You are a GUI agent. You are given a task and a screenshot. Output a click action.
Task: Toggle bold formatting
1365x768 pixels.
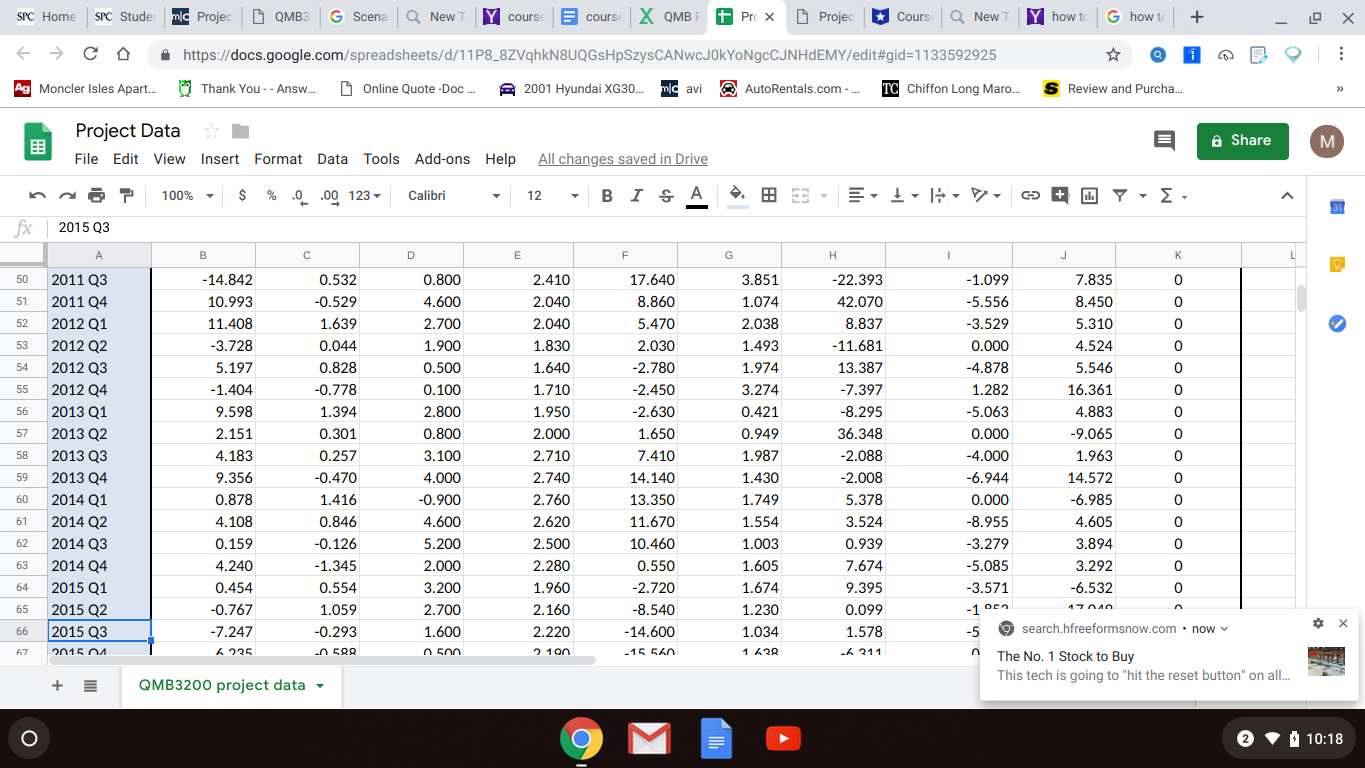pyautogui.click(x=607, y=196)
